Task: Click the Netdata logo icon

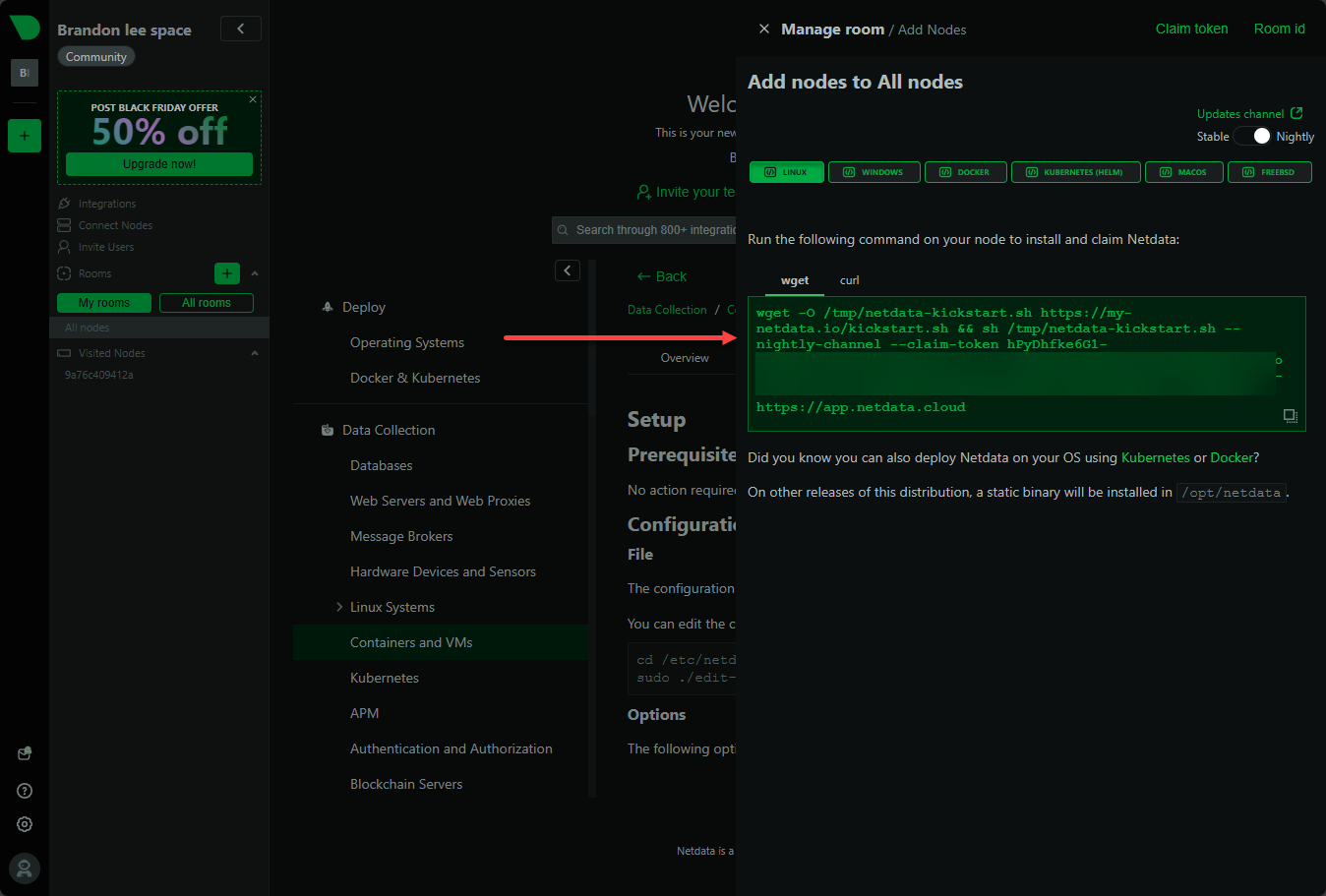Action: (25, 28)
